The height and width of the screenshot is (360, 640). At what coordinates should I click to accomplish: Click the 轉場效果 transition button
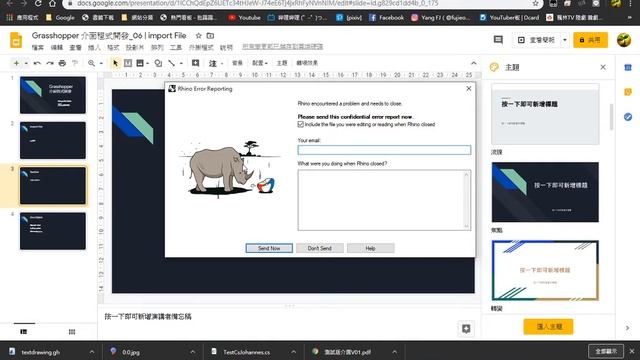307,63
